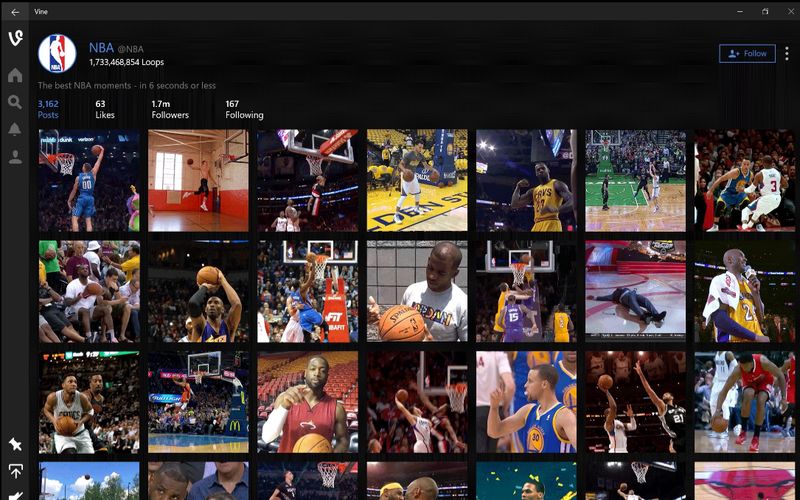Open the Spurs number 21 defending video
This screenshot has height=500, width=800.
pos(635,402)
